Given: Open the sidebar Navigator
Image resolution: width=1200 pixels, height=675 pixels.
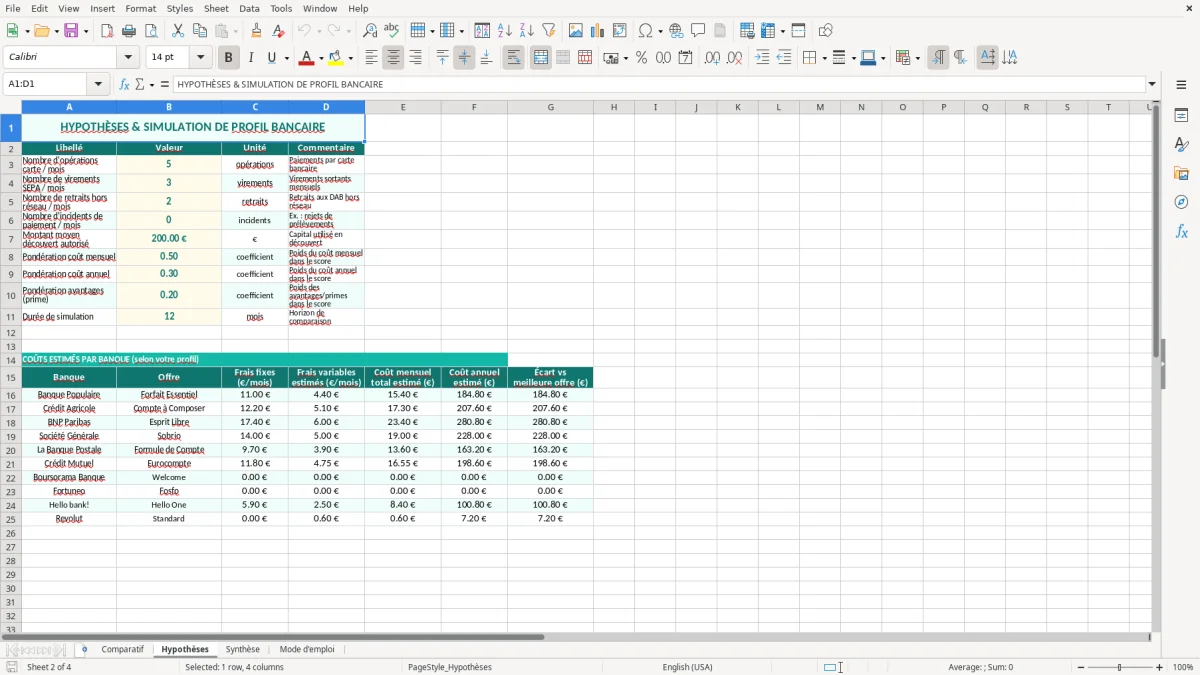Looking at the screenshot, I should tap(1181, 203).
